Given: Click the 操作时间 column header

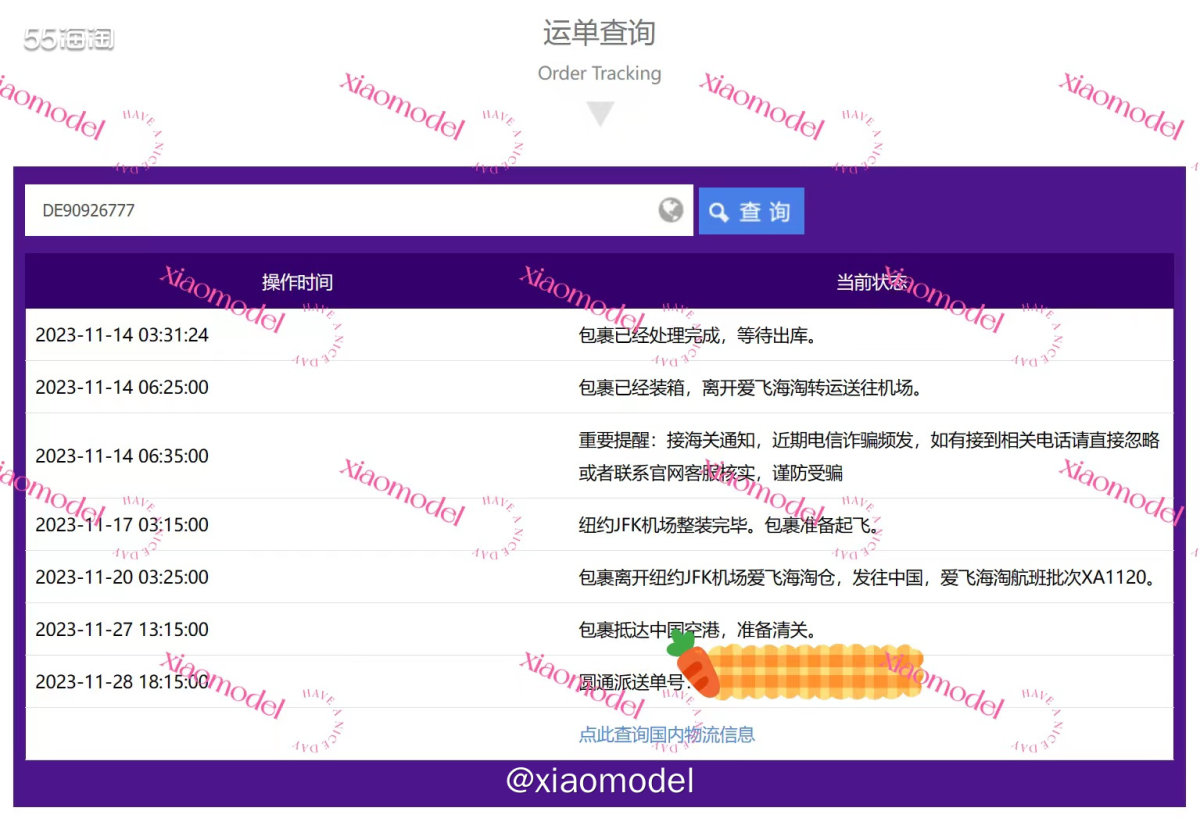Looking at the screenshot, I should pyautogui.click(x=297, y=282).
